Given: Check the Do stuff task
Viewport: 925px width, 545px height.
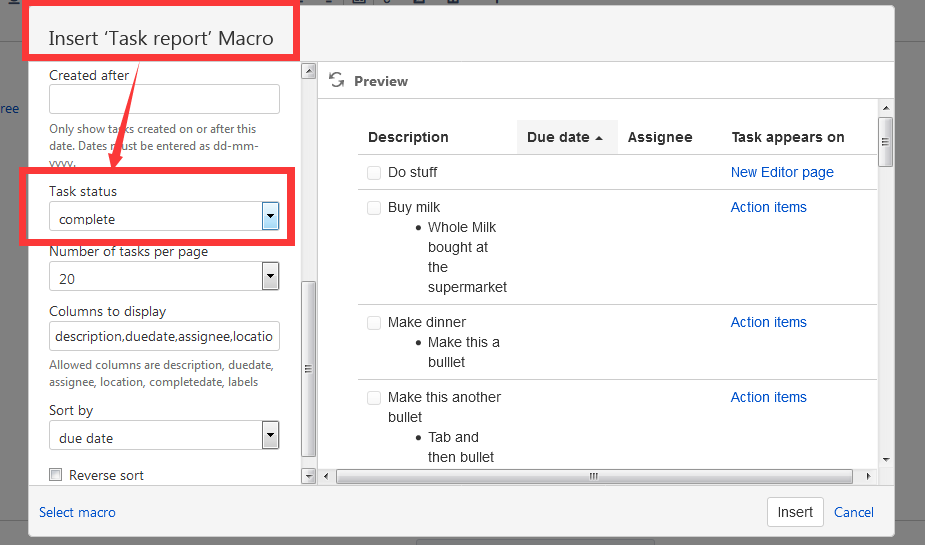Looking at the screenshot, I should point(374,173).
